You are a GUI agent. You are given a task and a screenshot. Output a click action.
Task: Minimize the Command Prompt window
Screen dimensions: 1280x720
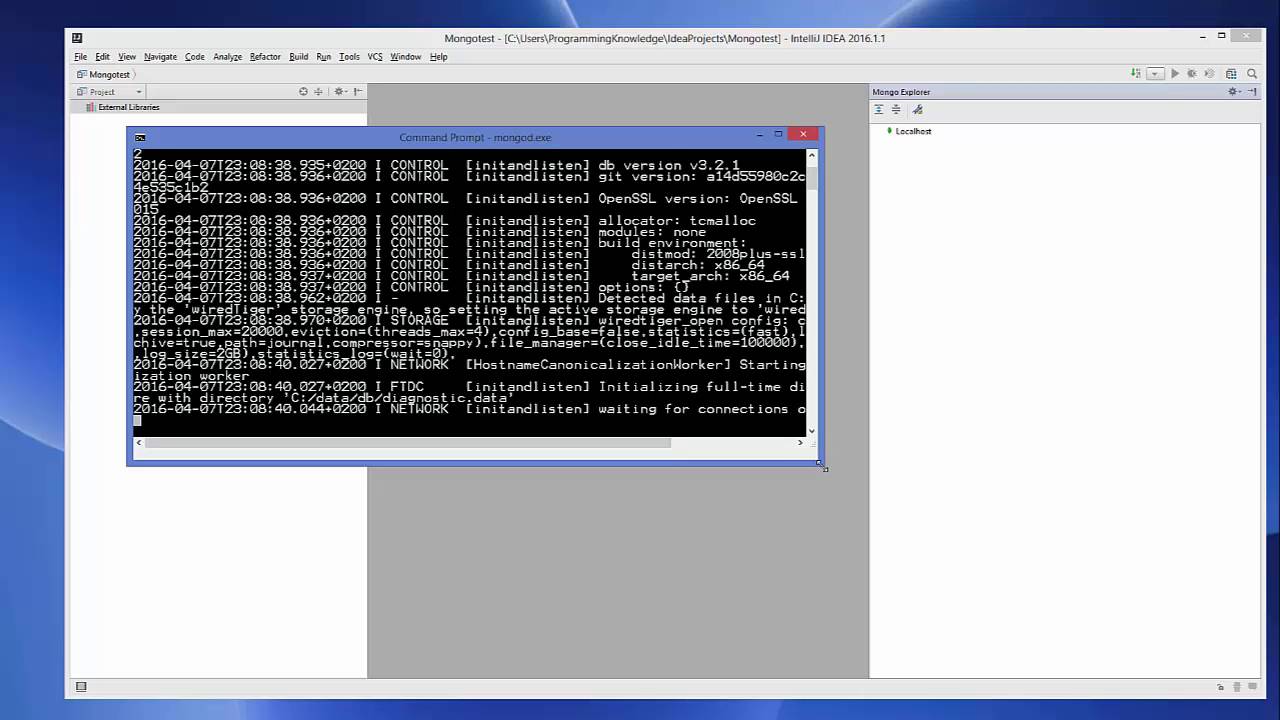pos(760,134)
